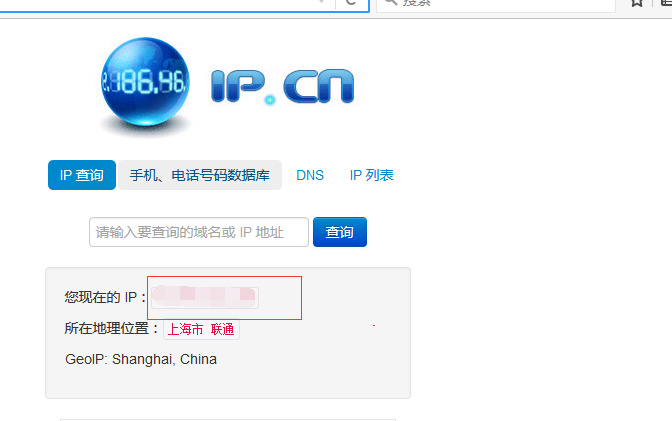Switch to 手机、电话号码数据库 tab
The height and width of the screenshot is (421, 672).
(x=200, y=175)
